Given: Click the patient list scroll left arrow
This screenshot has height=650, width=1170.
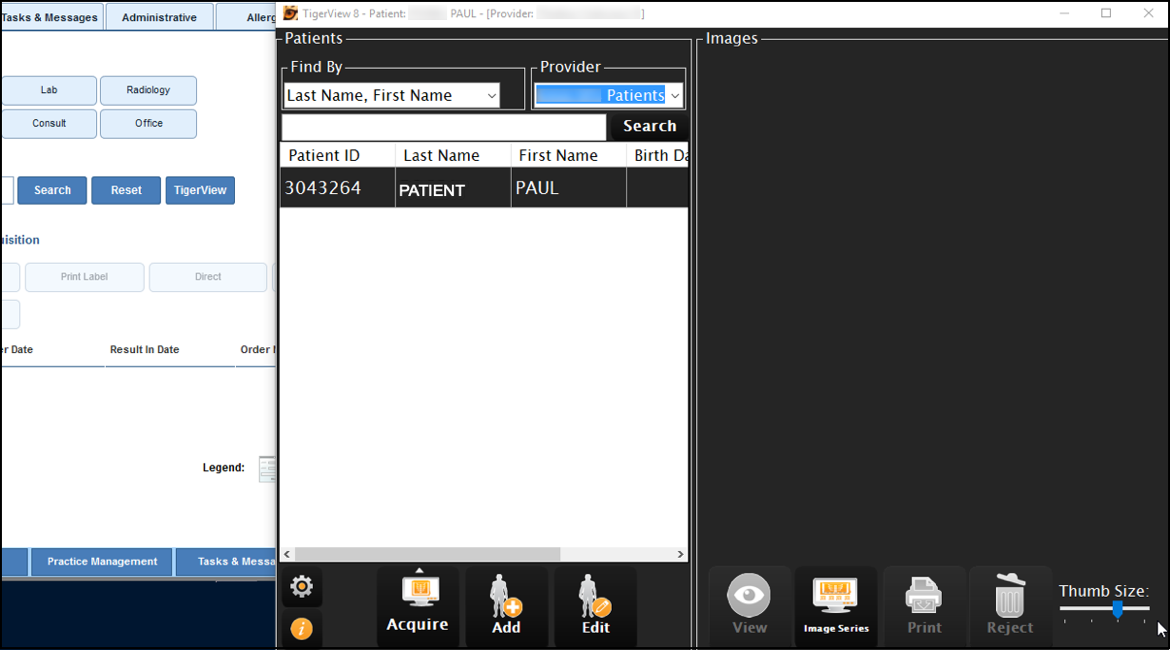Looking at the screenshot, I should (287, 554).
